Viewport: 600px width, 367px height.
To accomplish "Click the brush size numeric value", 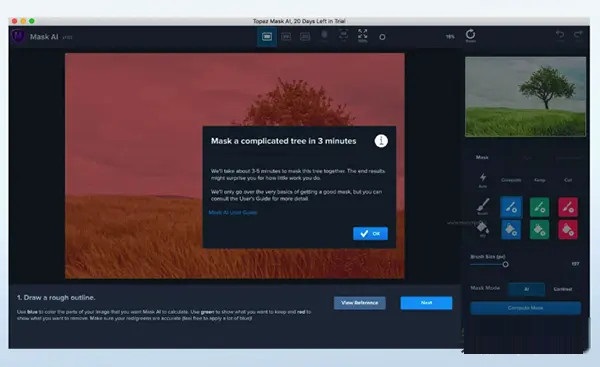I will coord(575,264).
